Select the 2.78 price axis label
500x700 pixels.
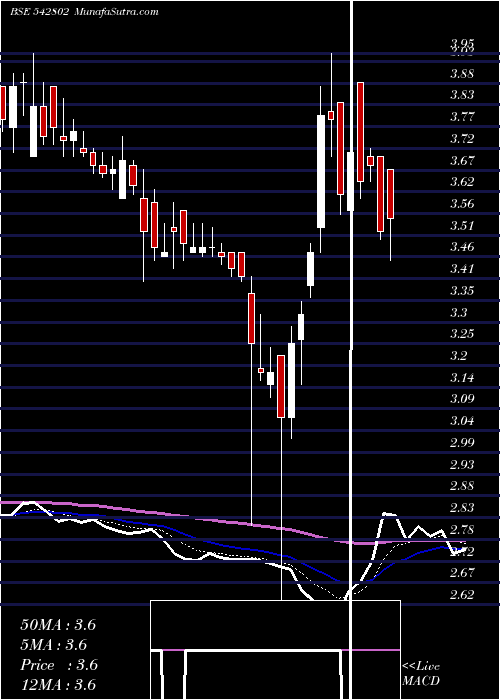point(462,530)
